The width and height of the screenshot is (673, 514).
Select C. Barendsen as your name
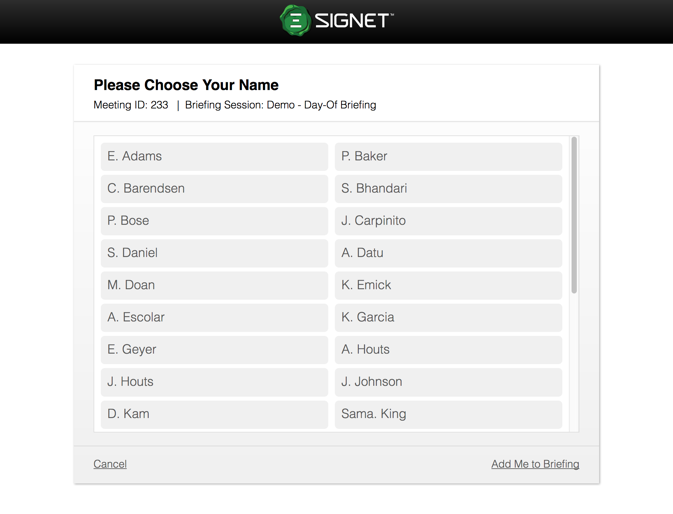coord(214,188)
